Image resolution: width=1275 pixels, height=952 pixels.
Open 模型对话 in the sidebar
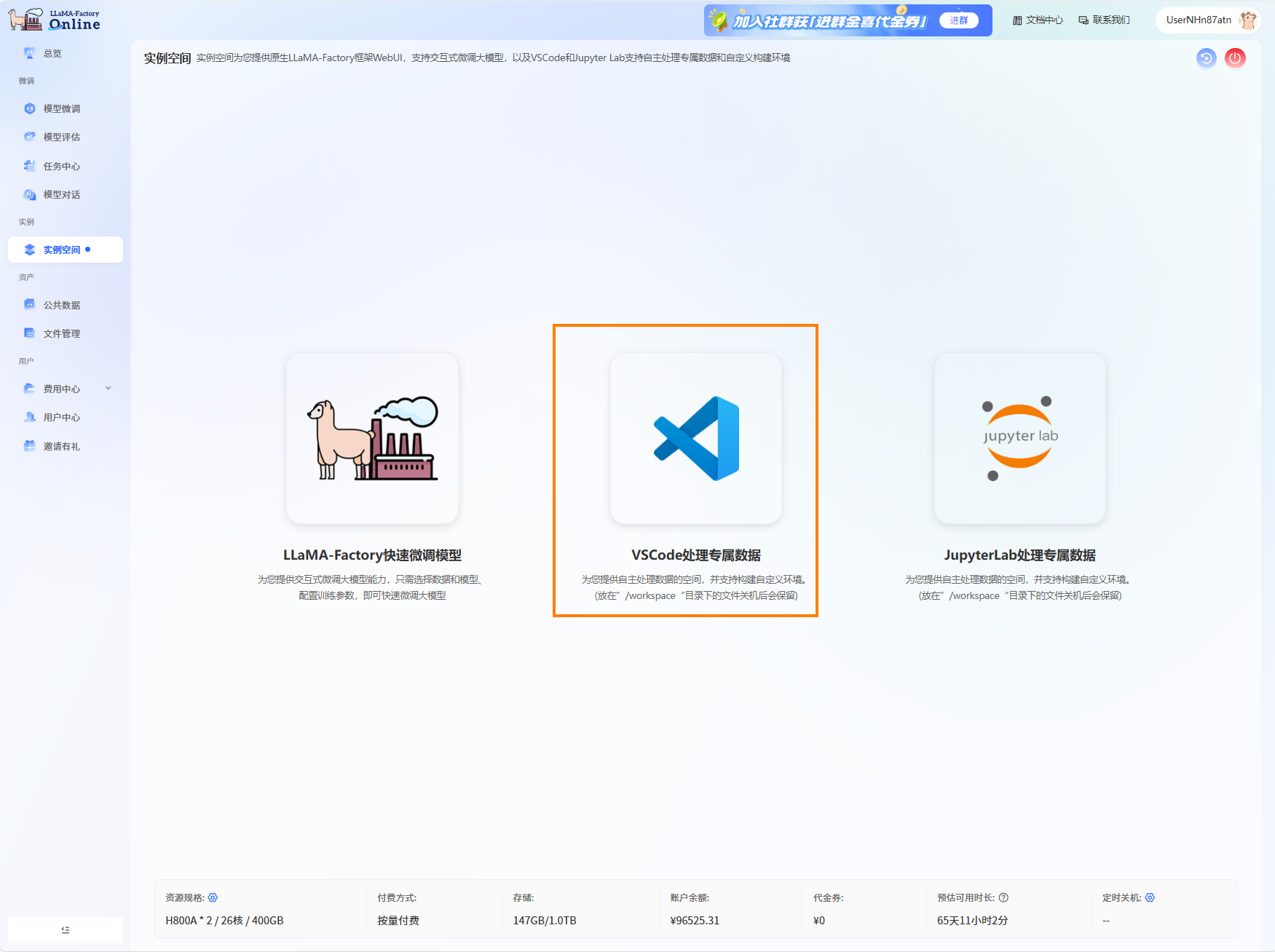62,194
